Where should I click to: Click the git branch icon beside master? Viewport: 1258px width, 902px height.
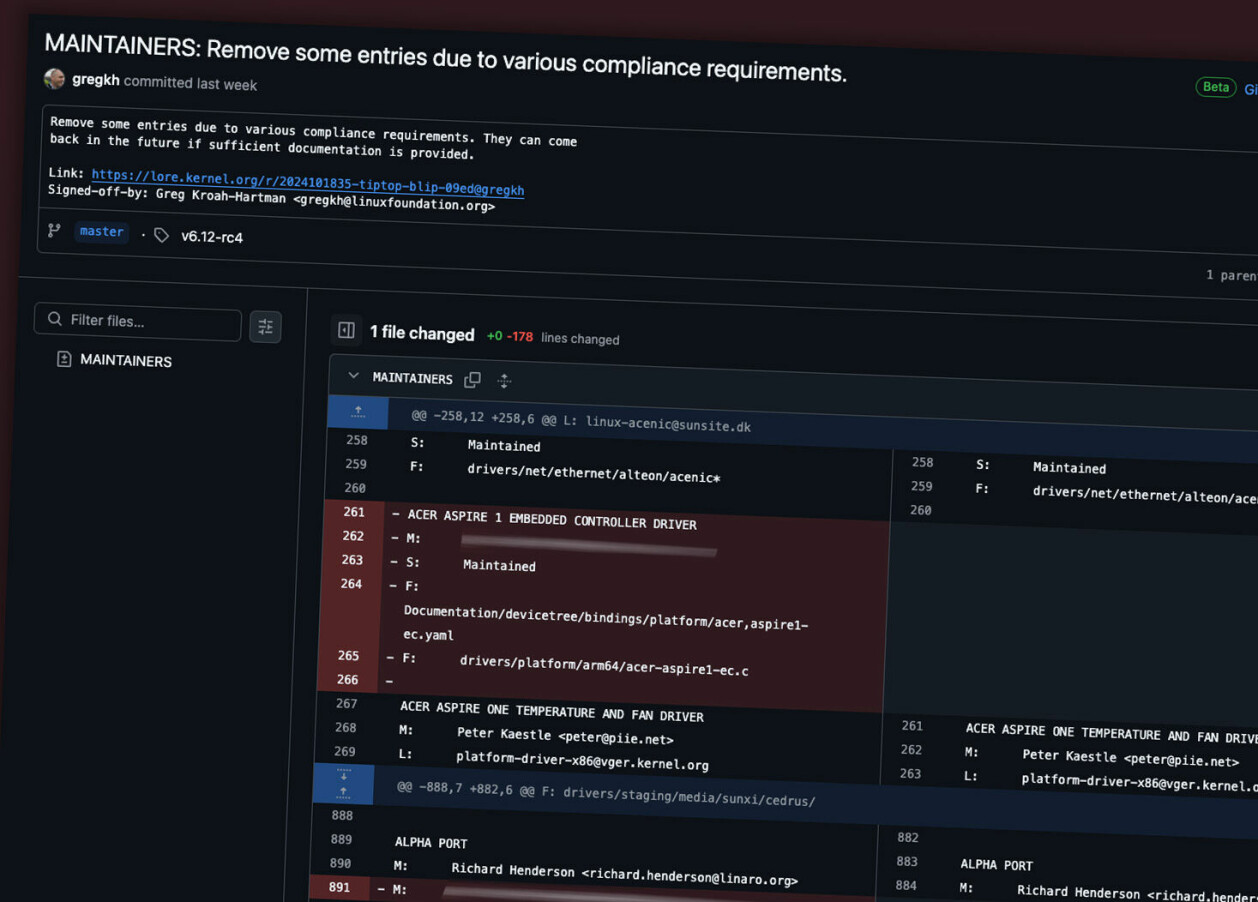point(54,230)
